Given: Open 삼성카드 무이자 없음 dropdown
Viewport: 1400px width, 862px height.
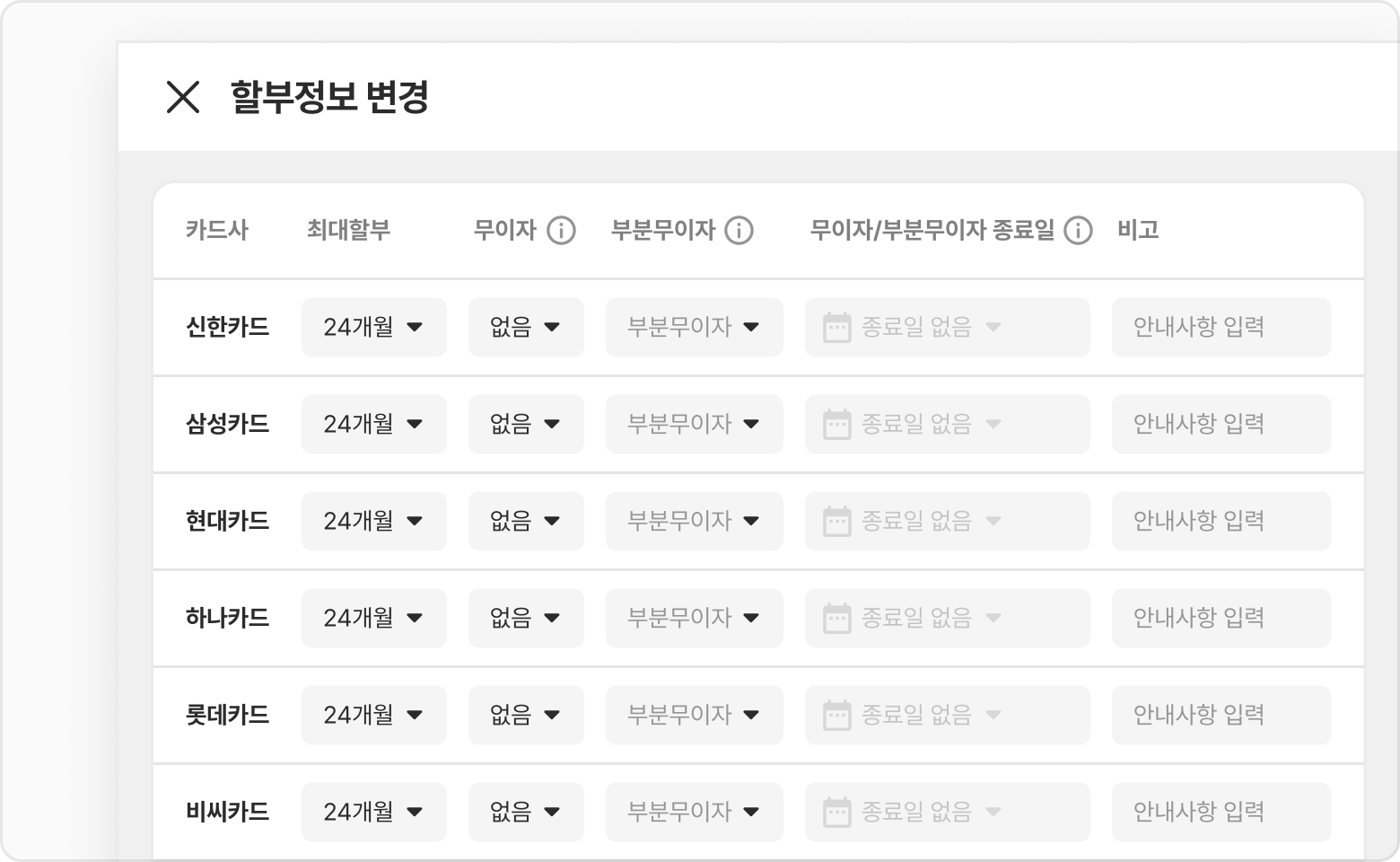Looking at the screenshot, I should pos(526,425).
